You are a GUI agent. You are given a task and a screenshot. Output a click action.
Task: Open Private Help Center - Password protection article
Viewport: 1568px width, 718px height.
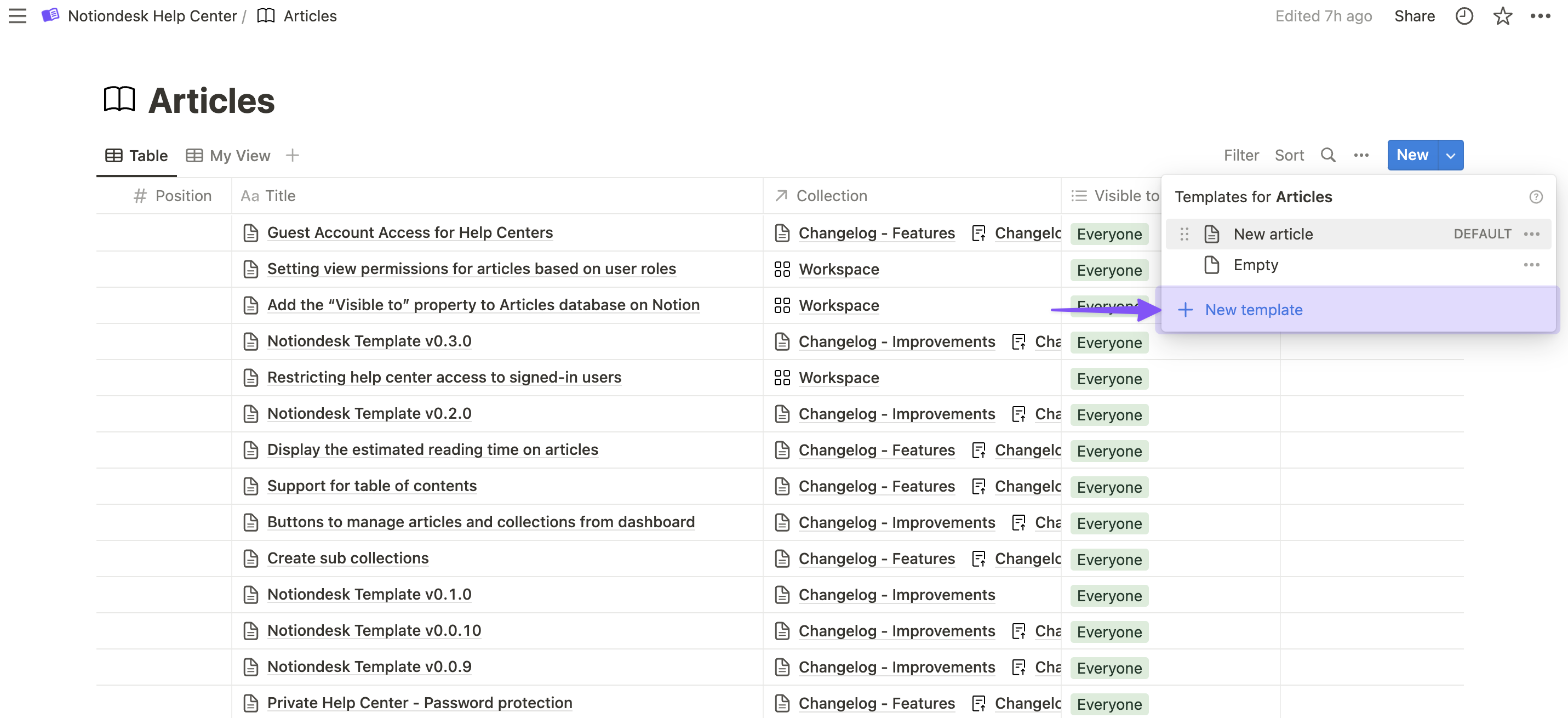click(419, 703)
